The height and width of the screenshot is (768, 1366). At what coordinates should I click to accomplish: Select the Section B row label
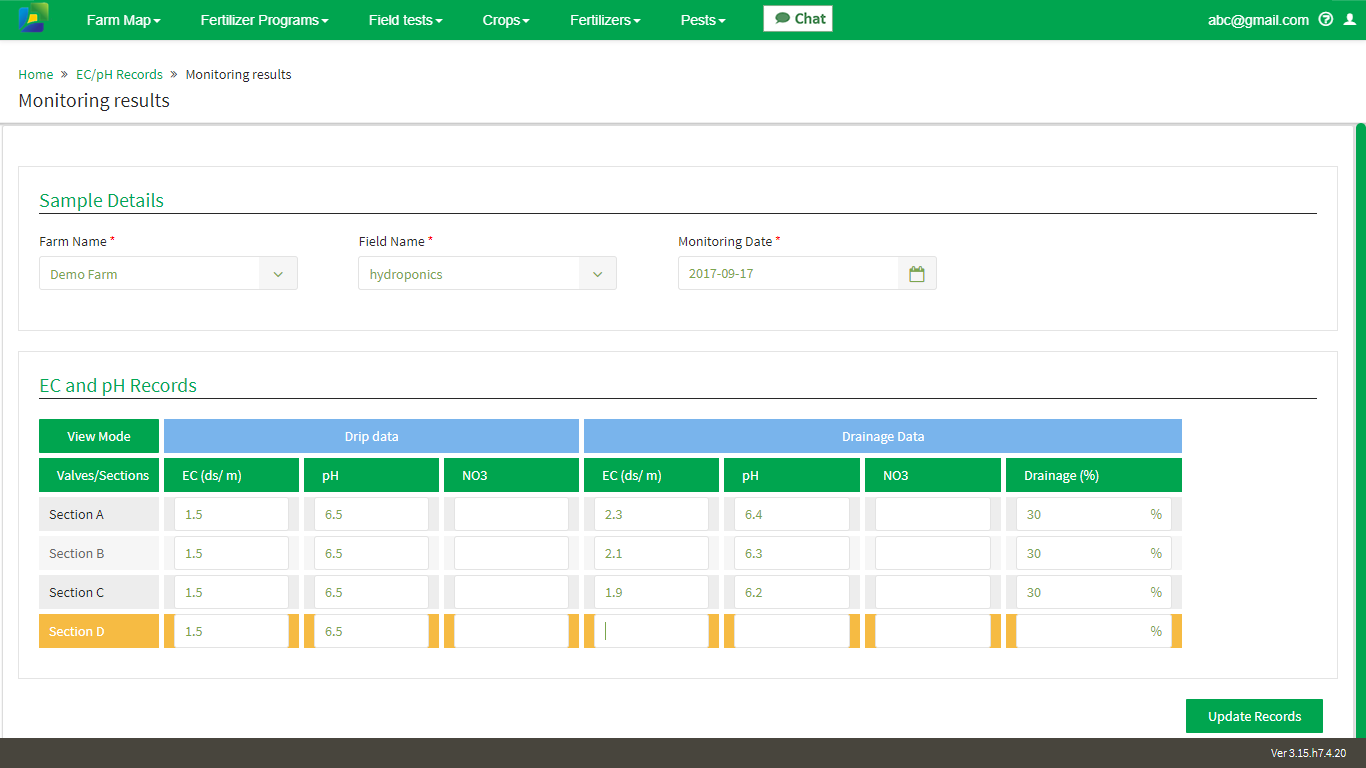click(x=99, y=553)
